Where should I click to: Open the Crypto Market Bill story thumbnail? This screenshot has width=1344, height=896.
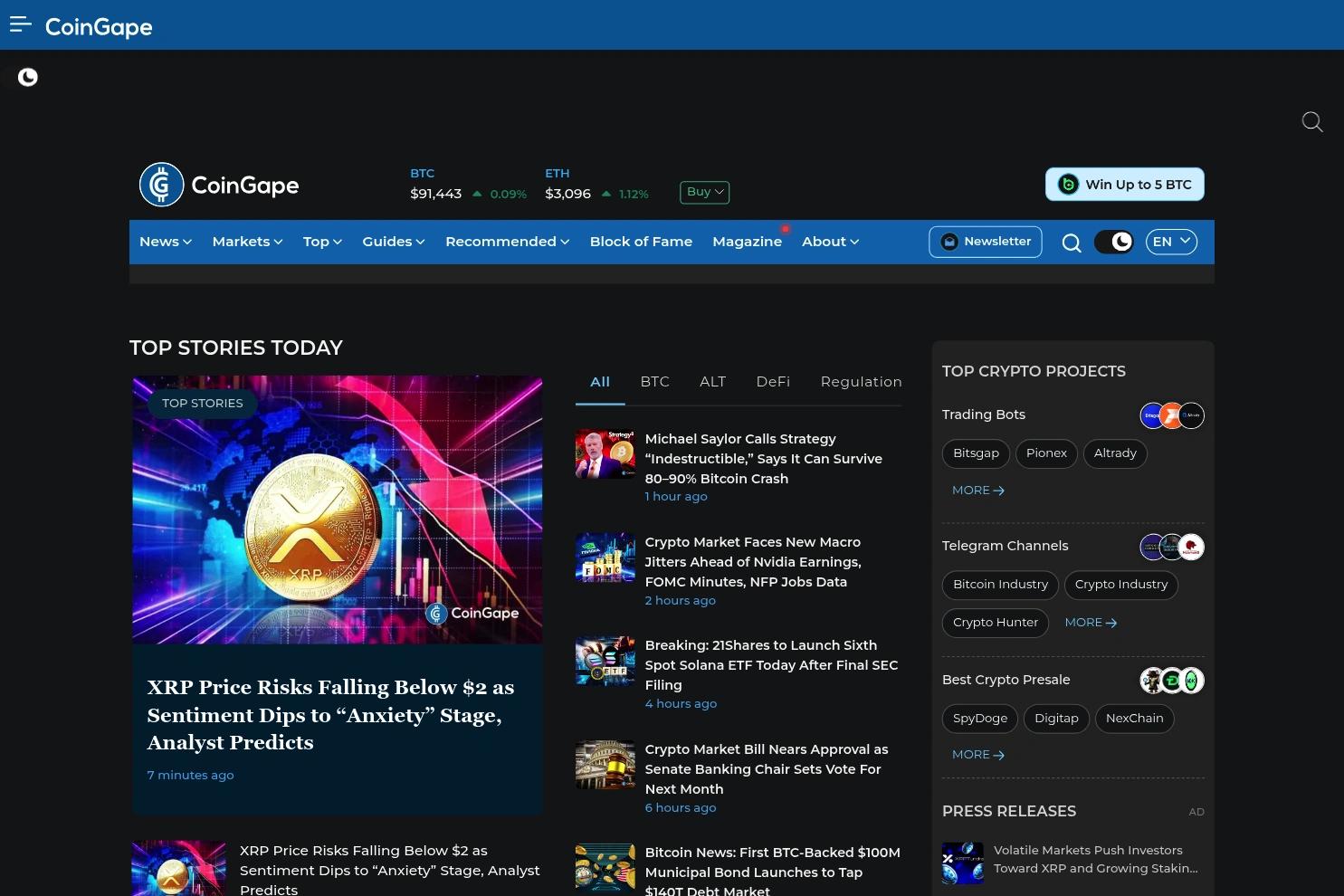[x=605, y=765]
